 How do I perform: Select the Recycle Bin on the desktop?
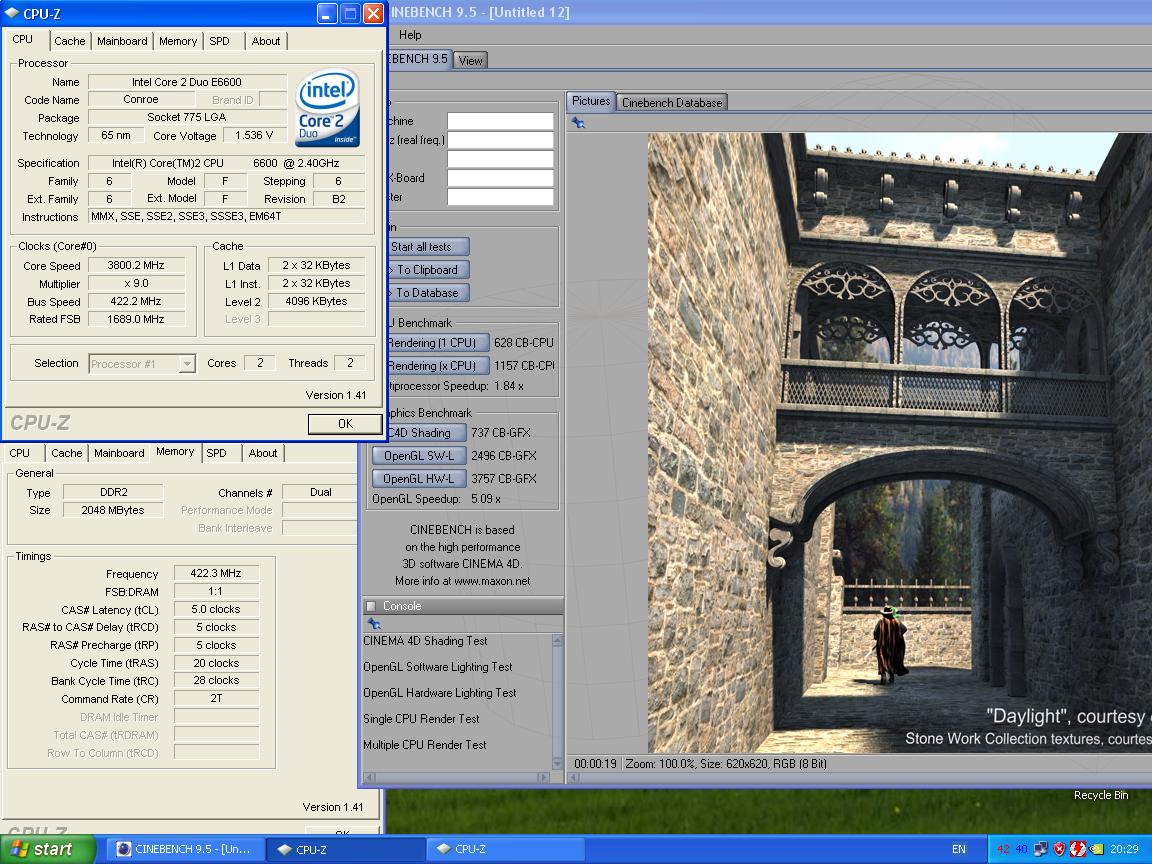1101,795
